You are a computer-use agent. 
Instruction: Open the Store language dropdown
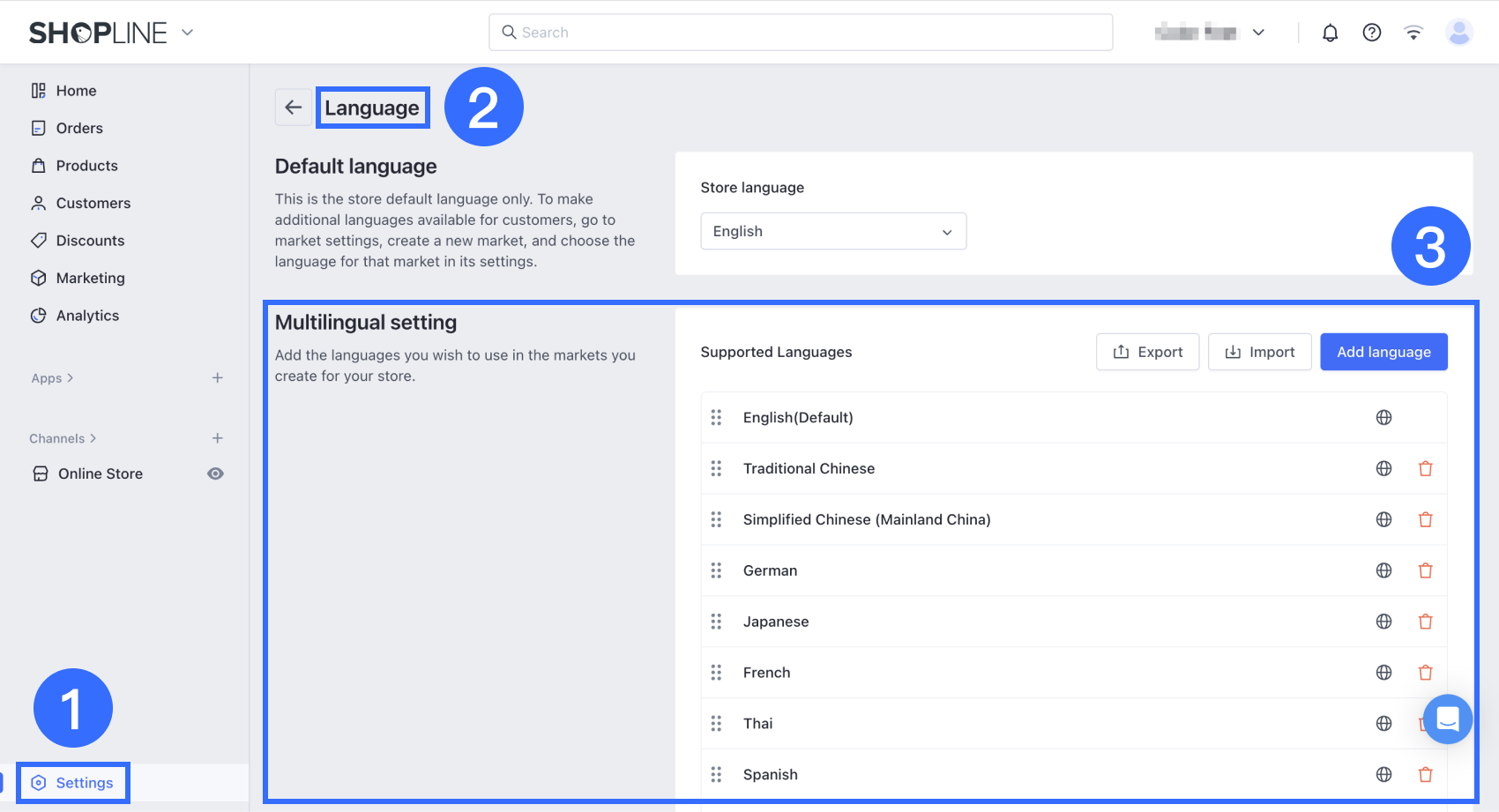coord(833,231)
